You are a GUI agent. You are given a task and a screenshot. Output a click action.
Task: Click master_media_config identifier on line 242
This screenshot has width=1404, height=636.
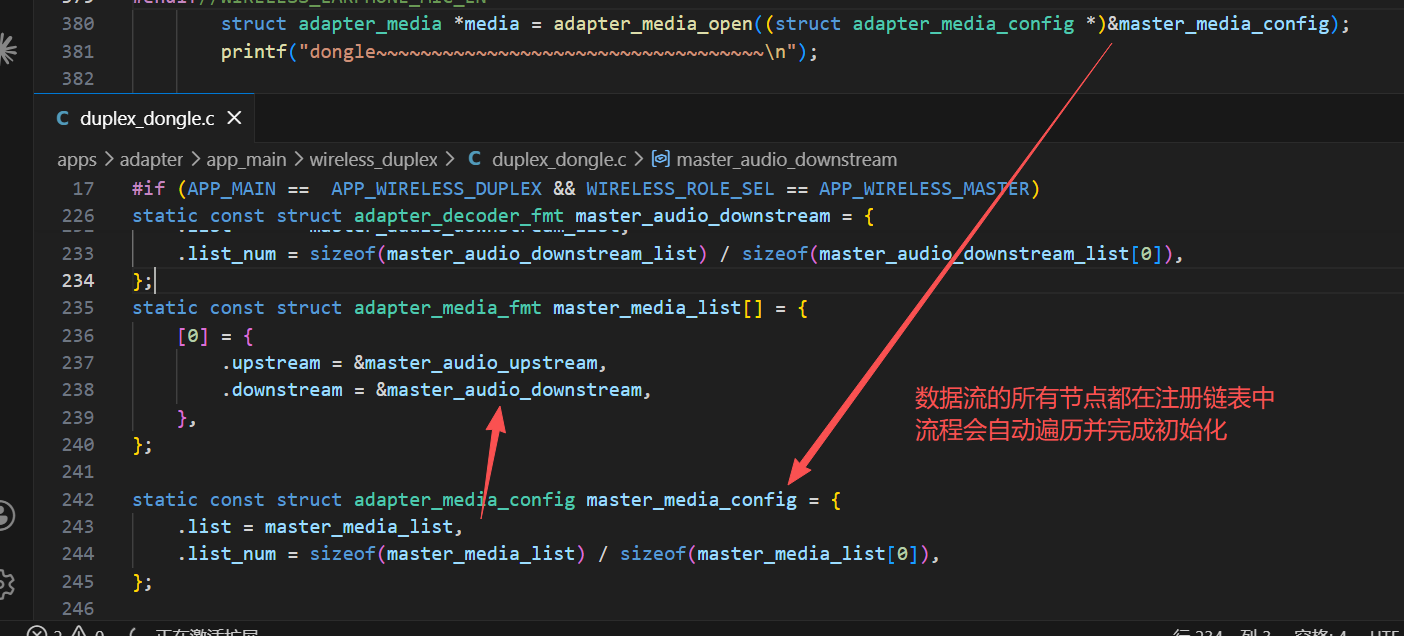tap(692, 499)
